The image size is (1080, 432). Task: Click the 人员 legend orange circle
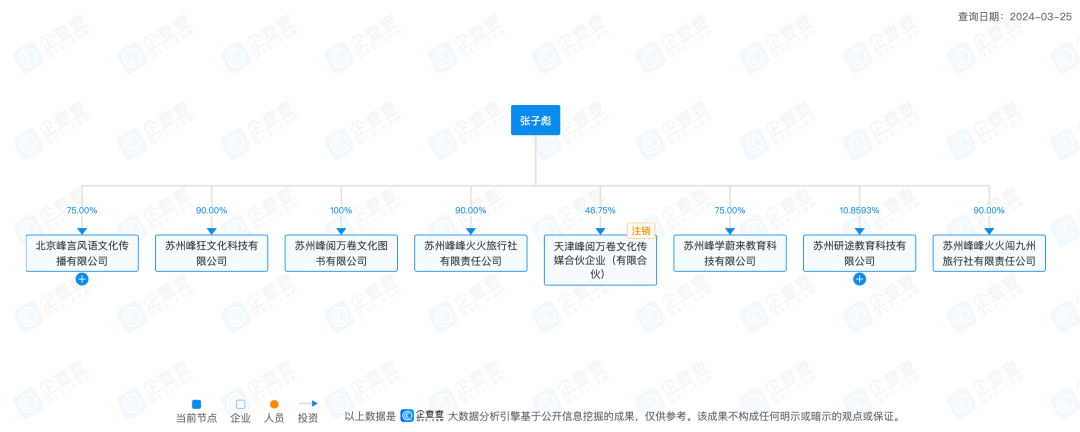point(274,404)
